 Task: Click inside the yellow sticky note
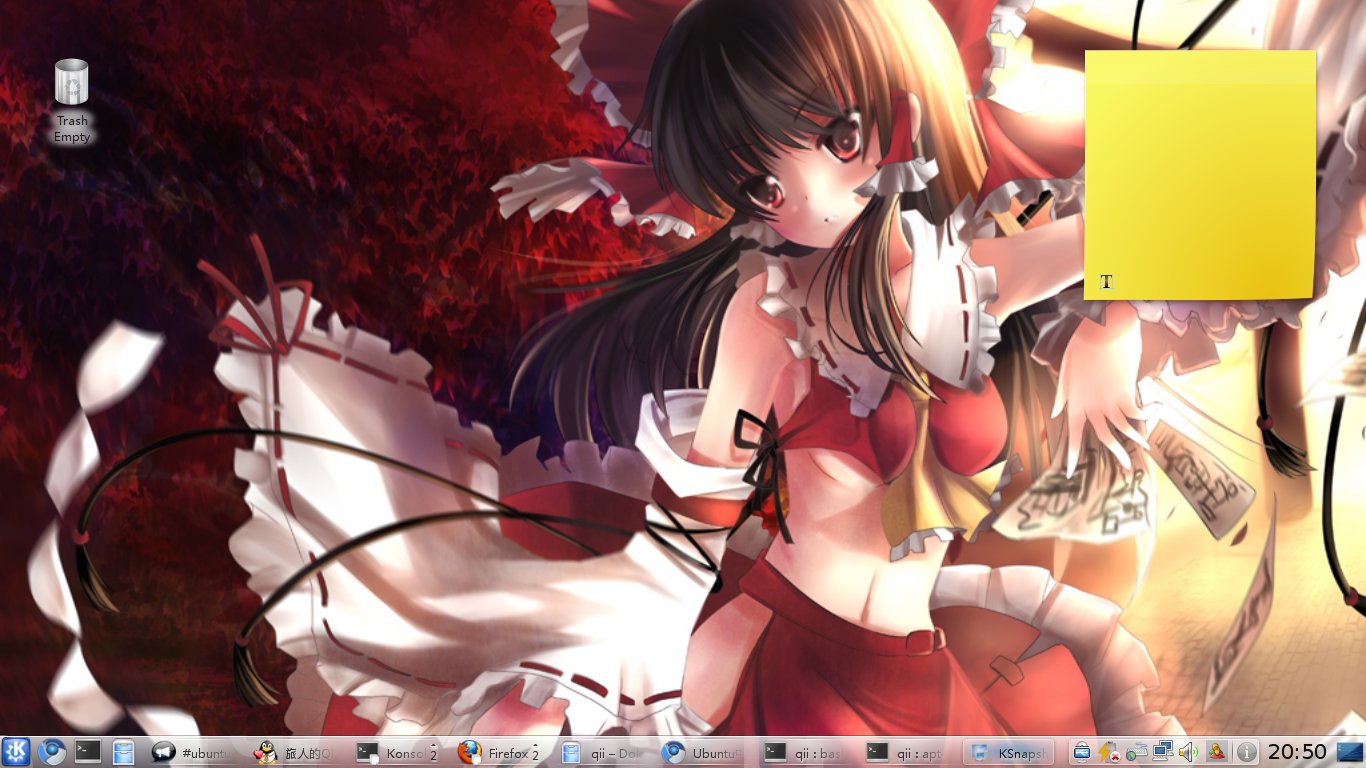coord(1200,175)
